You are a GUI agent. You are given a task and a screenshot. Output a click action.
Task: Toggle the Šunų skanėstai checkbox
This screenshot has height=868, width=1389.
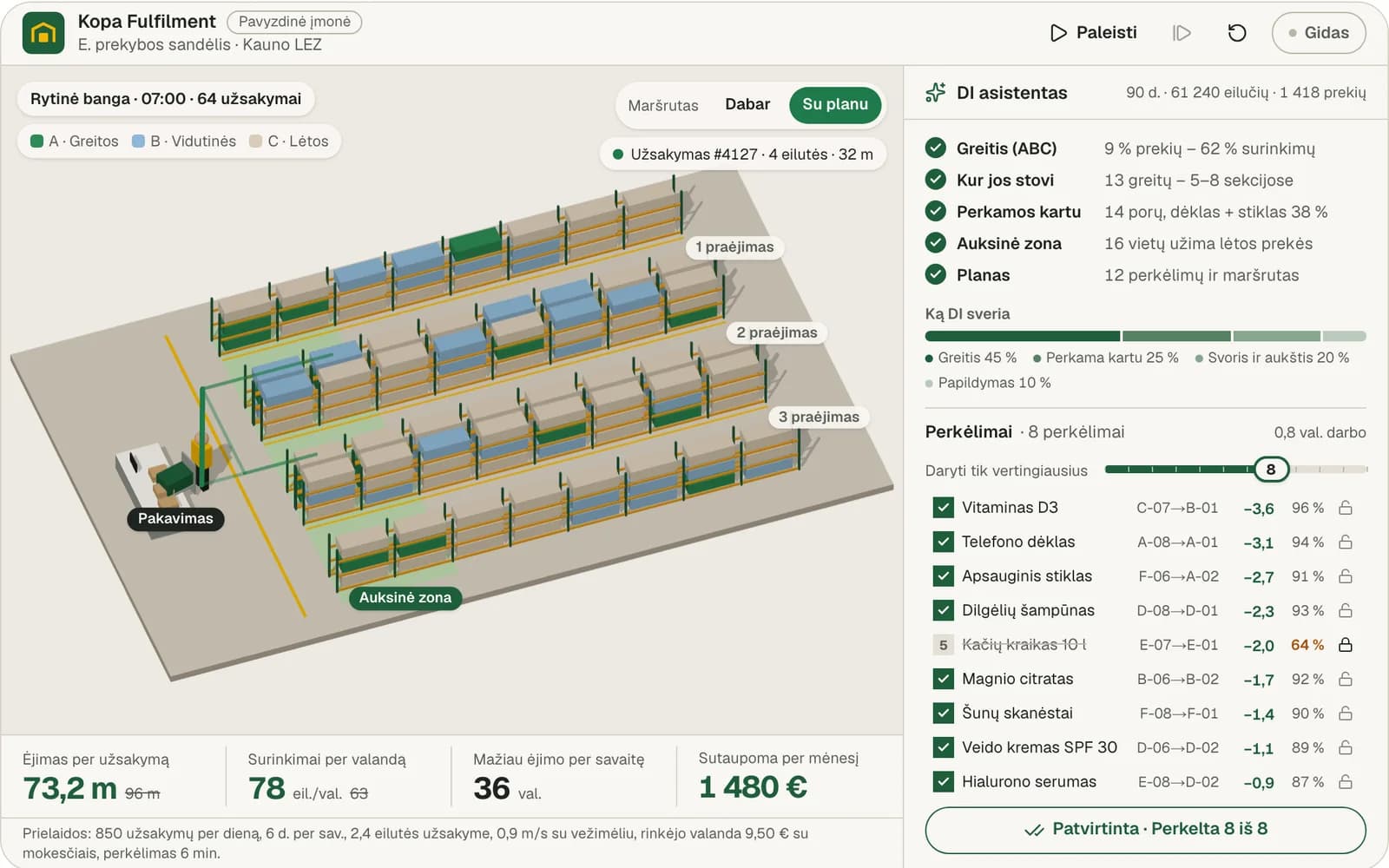tap(943, 713)
